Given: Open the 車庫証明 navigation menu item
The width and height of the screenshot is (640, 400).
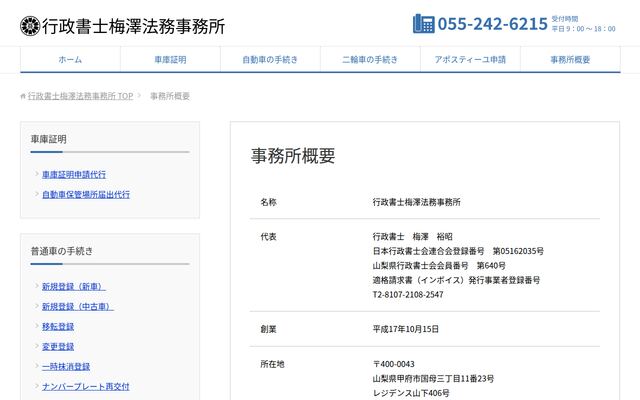Looking at the screenshot, I should [x=170, y=60].
